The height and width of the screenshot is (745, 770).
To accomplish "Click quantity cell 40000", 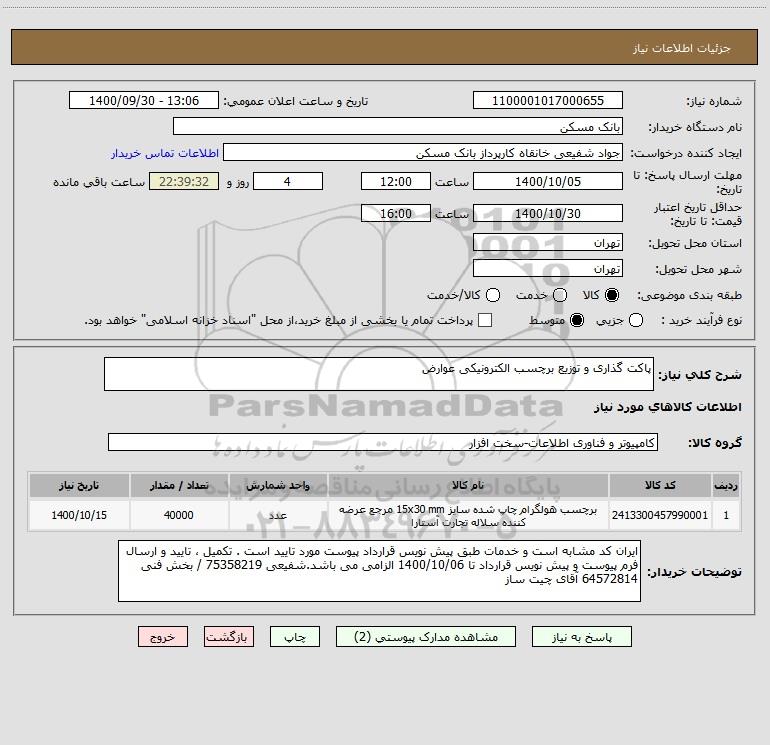I will tap(179, 515).
